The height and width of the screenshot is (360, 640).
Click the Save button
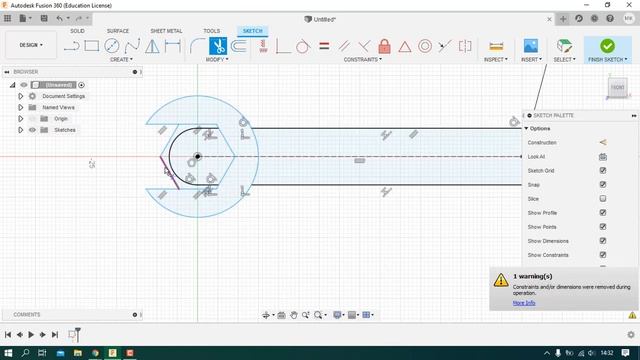pos(44,18)
